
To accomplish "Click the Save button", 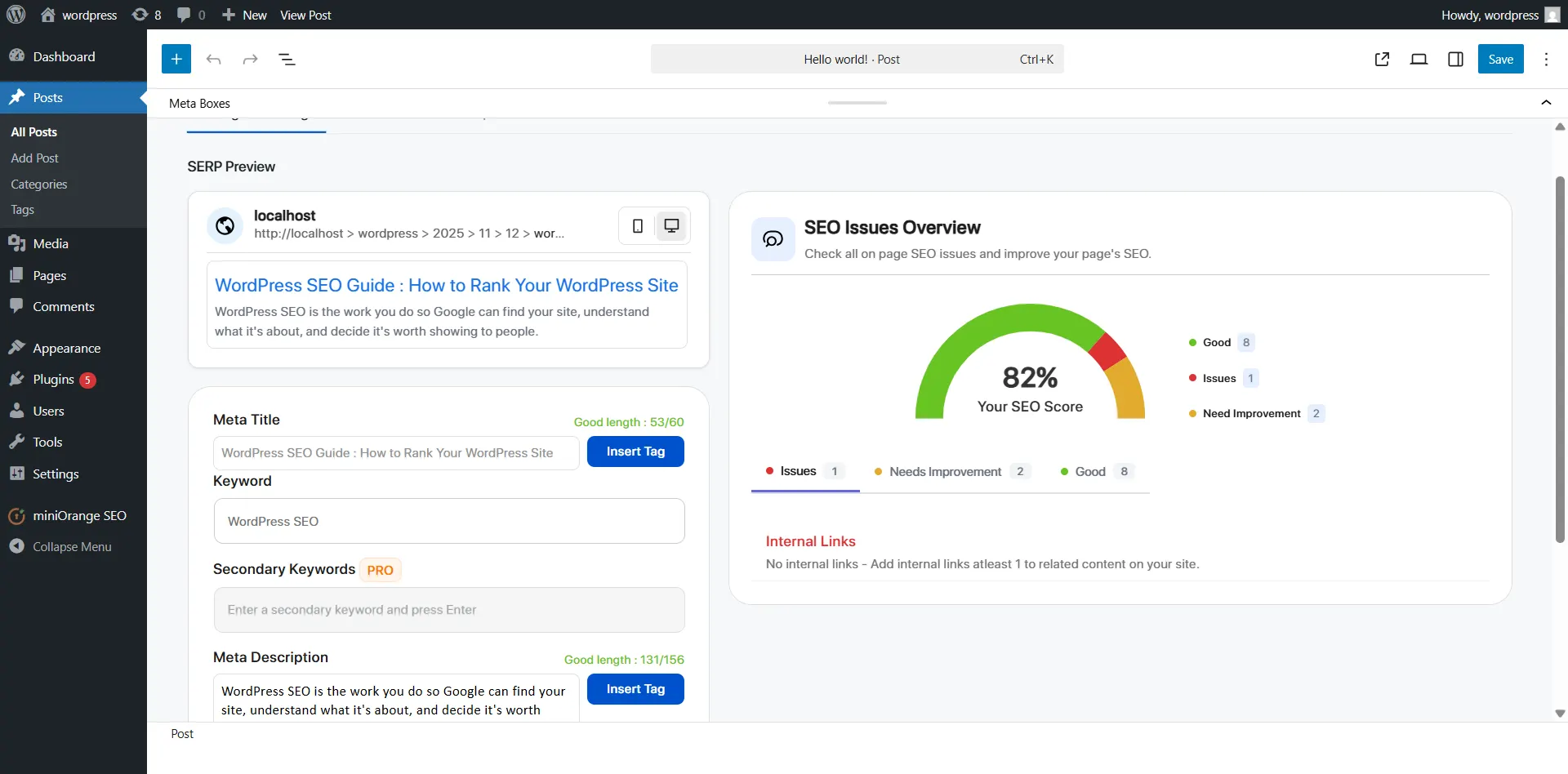I will pyautogui.click(x=1500, y=59).
